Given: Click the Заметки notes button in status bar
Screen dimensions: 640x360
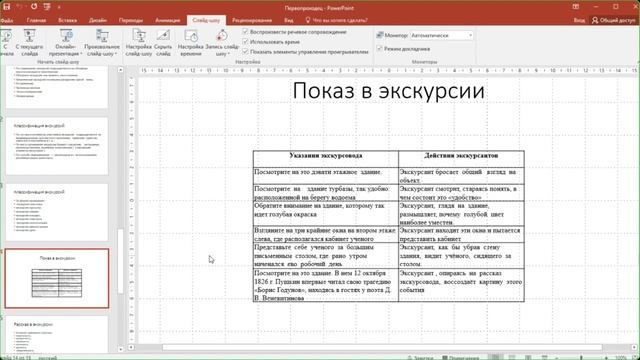Looking at the screenshot, I should click(x=420, y=358).
